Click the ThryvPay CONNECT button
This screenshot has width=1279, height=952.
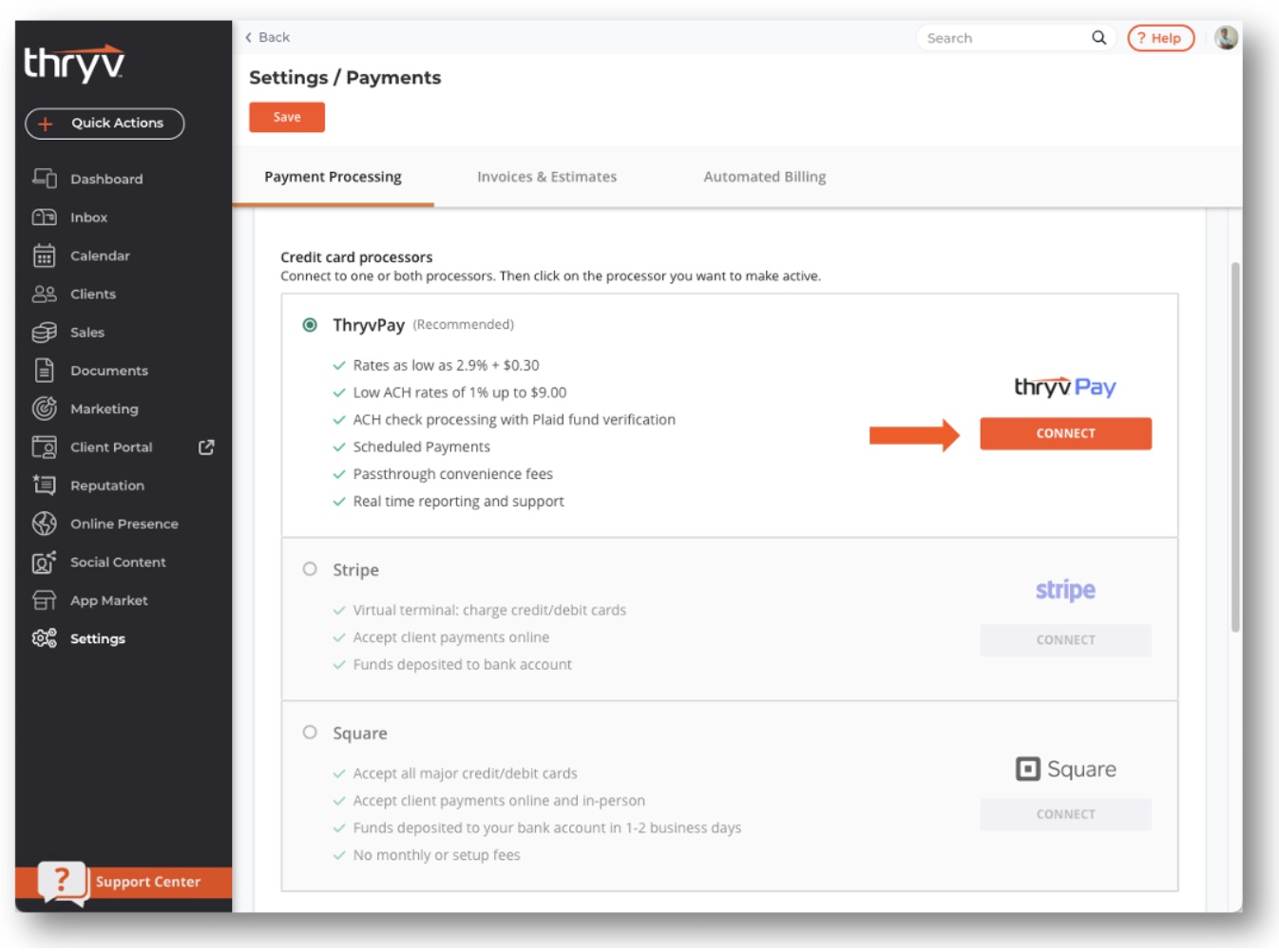[x=1065, y=433]
